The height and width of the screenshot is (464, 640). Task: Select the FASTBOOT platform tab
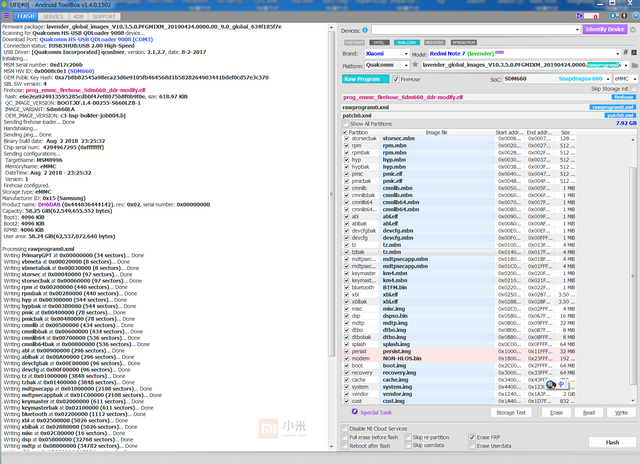point(354,42)
